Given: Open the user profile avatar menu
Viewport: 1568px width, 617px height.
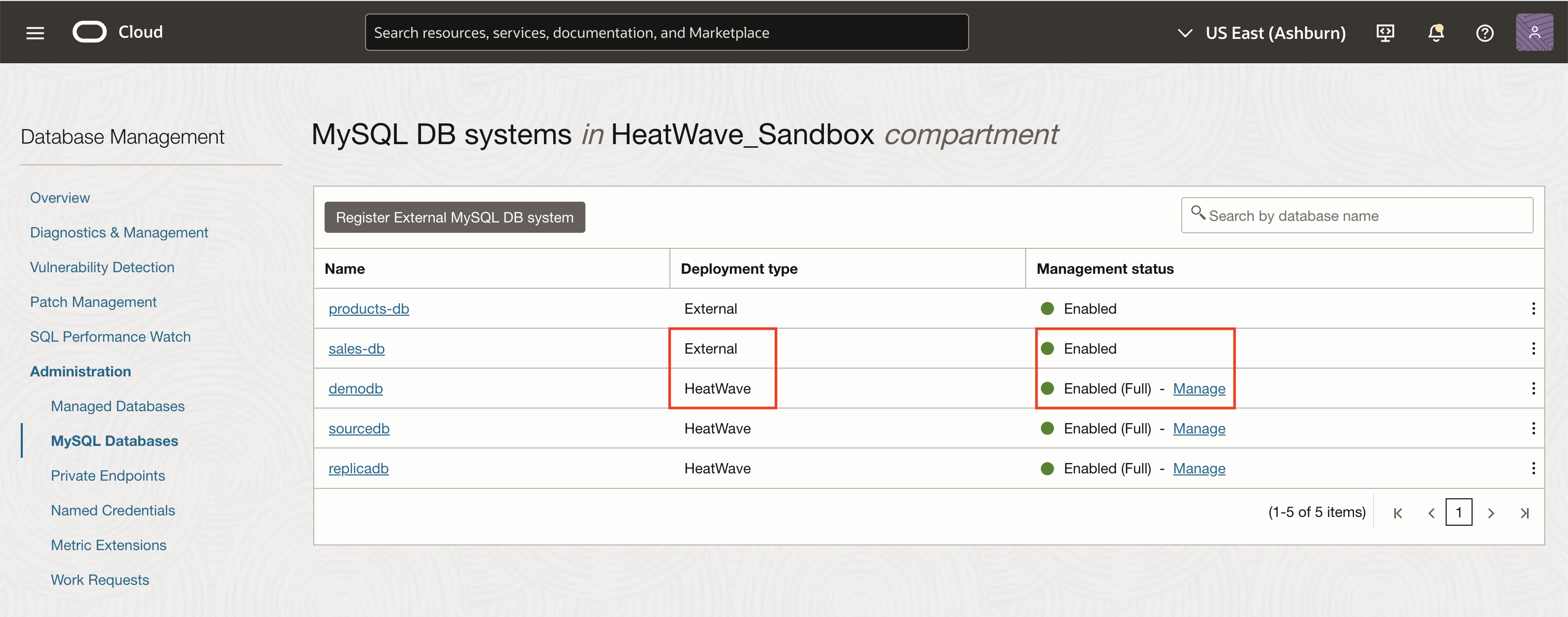Looking at the screenshot, I should point(1534,33).
